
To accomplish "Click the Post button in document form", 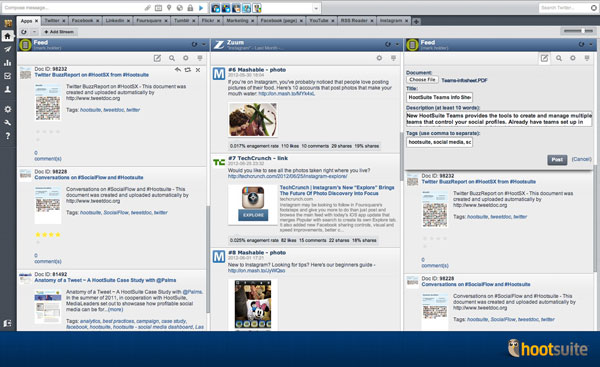I will 557,160.
